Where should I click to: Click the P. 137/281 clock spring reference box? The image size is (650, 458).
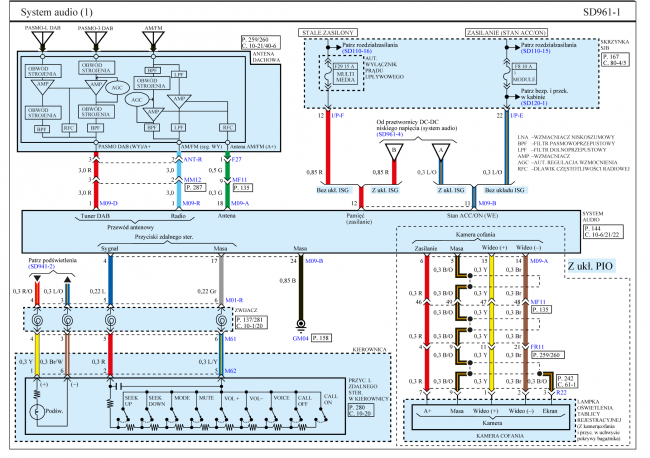click(x=251, y=322)
